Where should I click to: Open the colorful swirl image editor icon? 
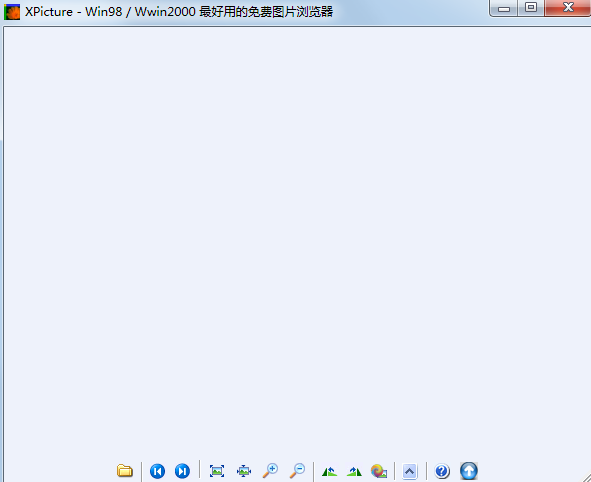(379, 471)
